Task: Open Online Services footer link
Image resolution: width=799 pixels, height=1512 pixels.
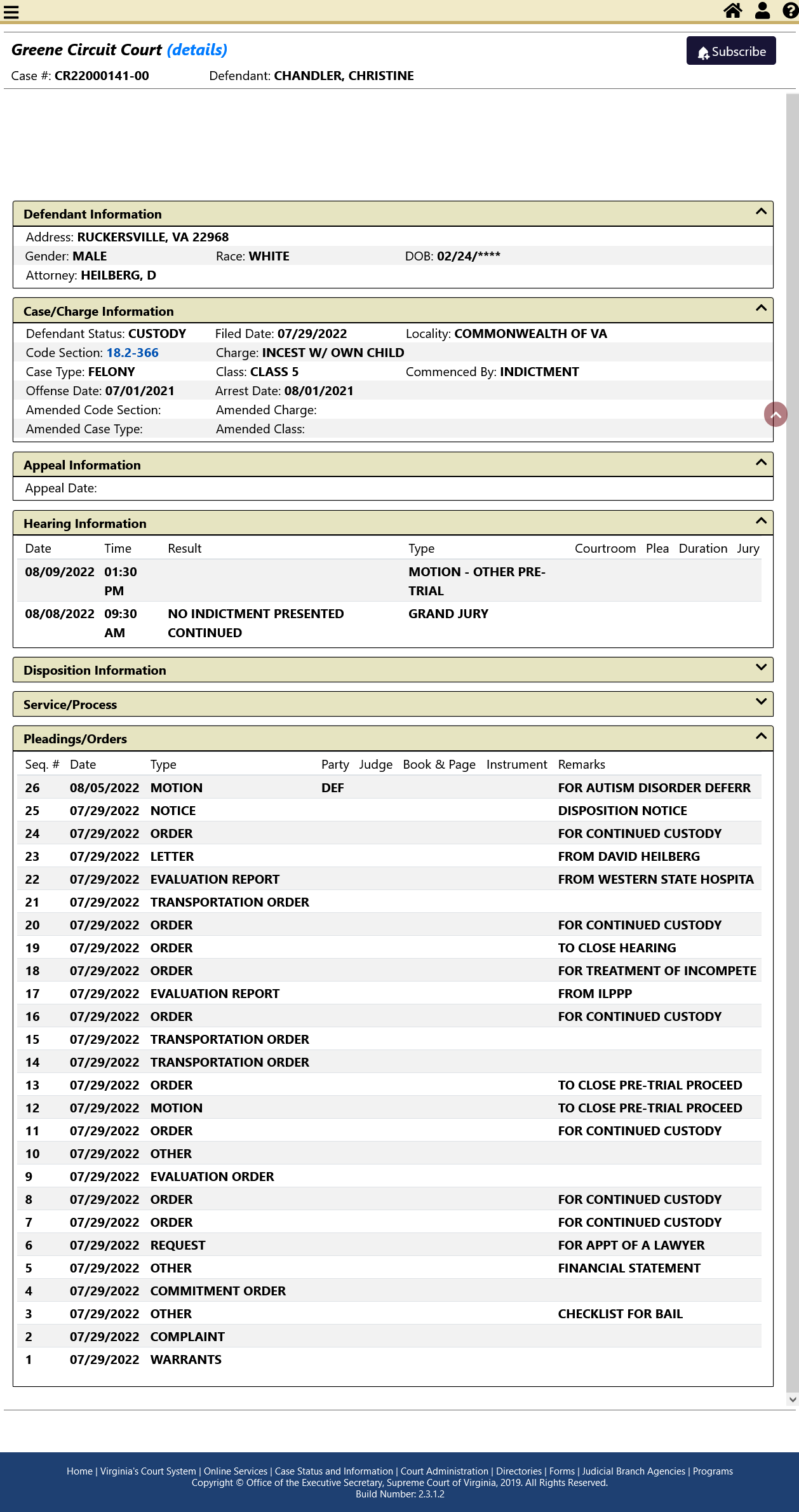Action: [236, 1471]
